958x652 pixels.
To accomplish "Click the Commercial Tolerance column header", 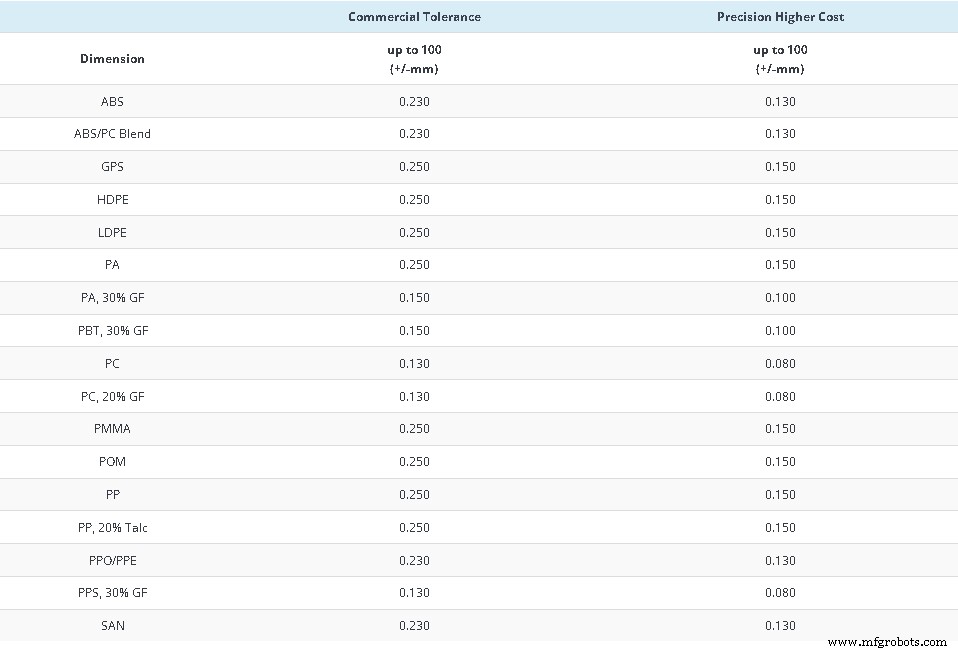I will click(x=414, y=17).
